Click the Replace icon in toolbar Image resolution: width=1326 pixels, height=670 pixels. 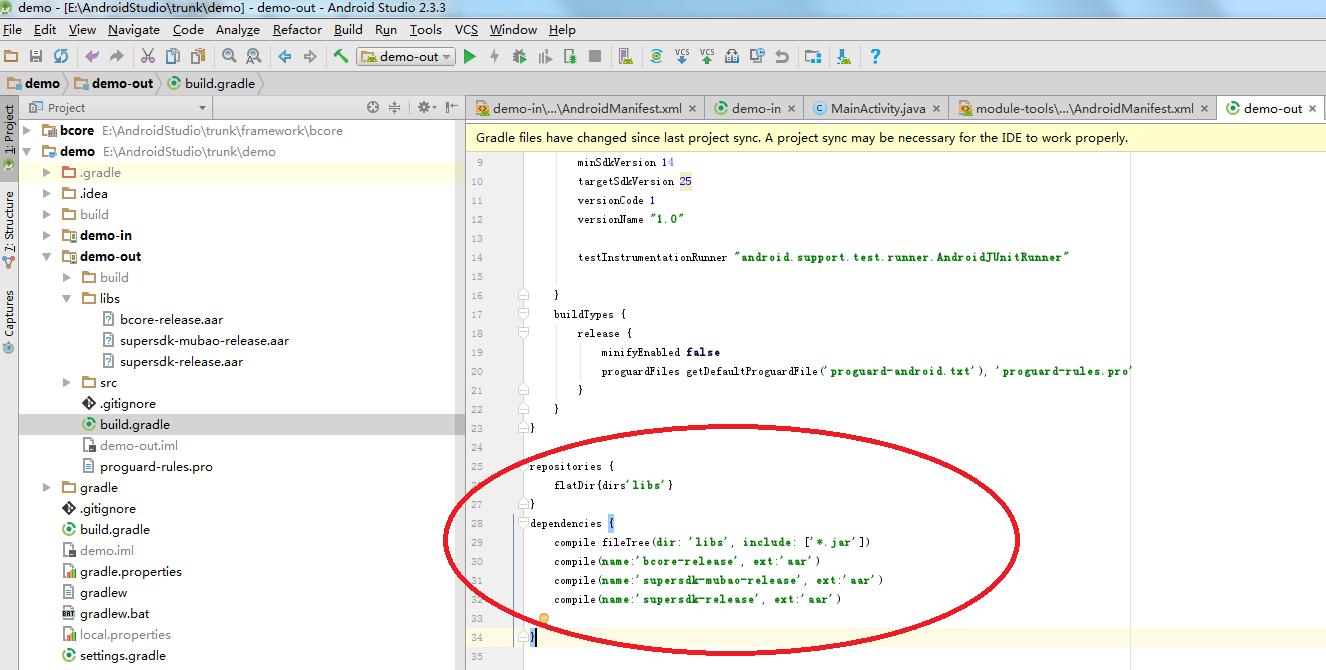coord(254,56)
